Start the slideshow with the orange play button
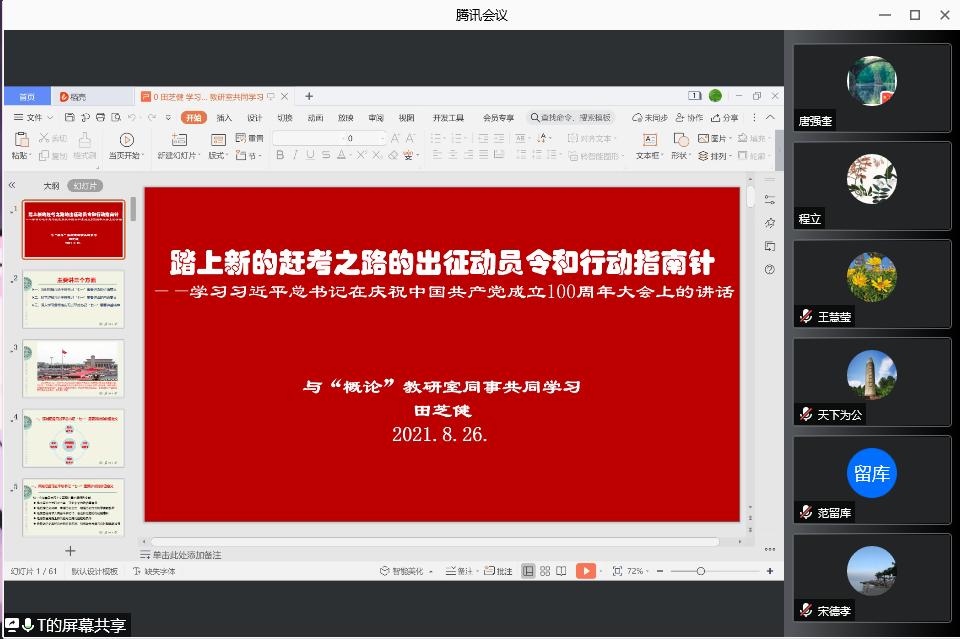The height and width of the screenshot is (639, 960). tap(585, 571)
